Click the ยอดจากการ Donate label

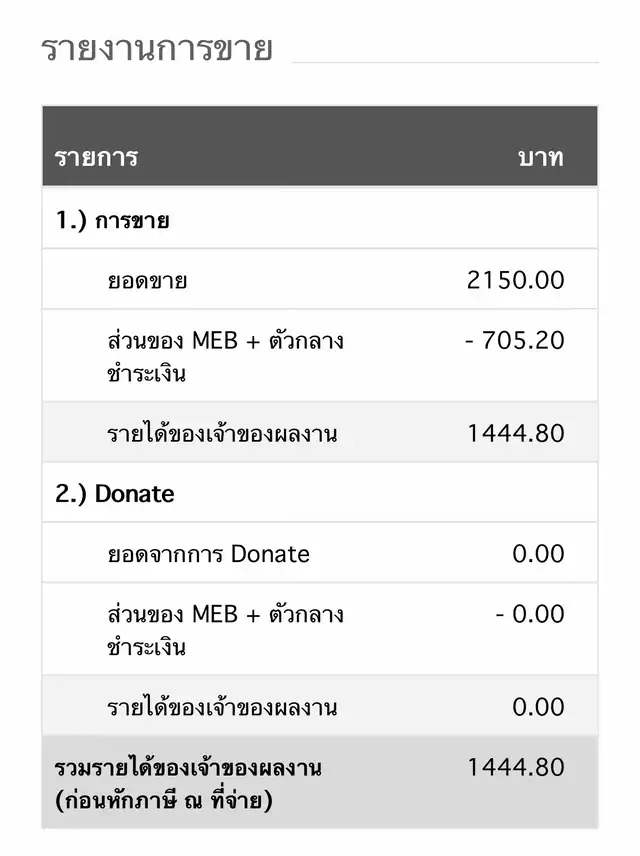[x=209, y=554]
